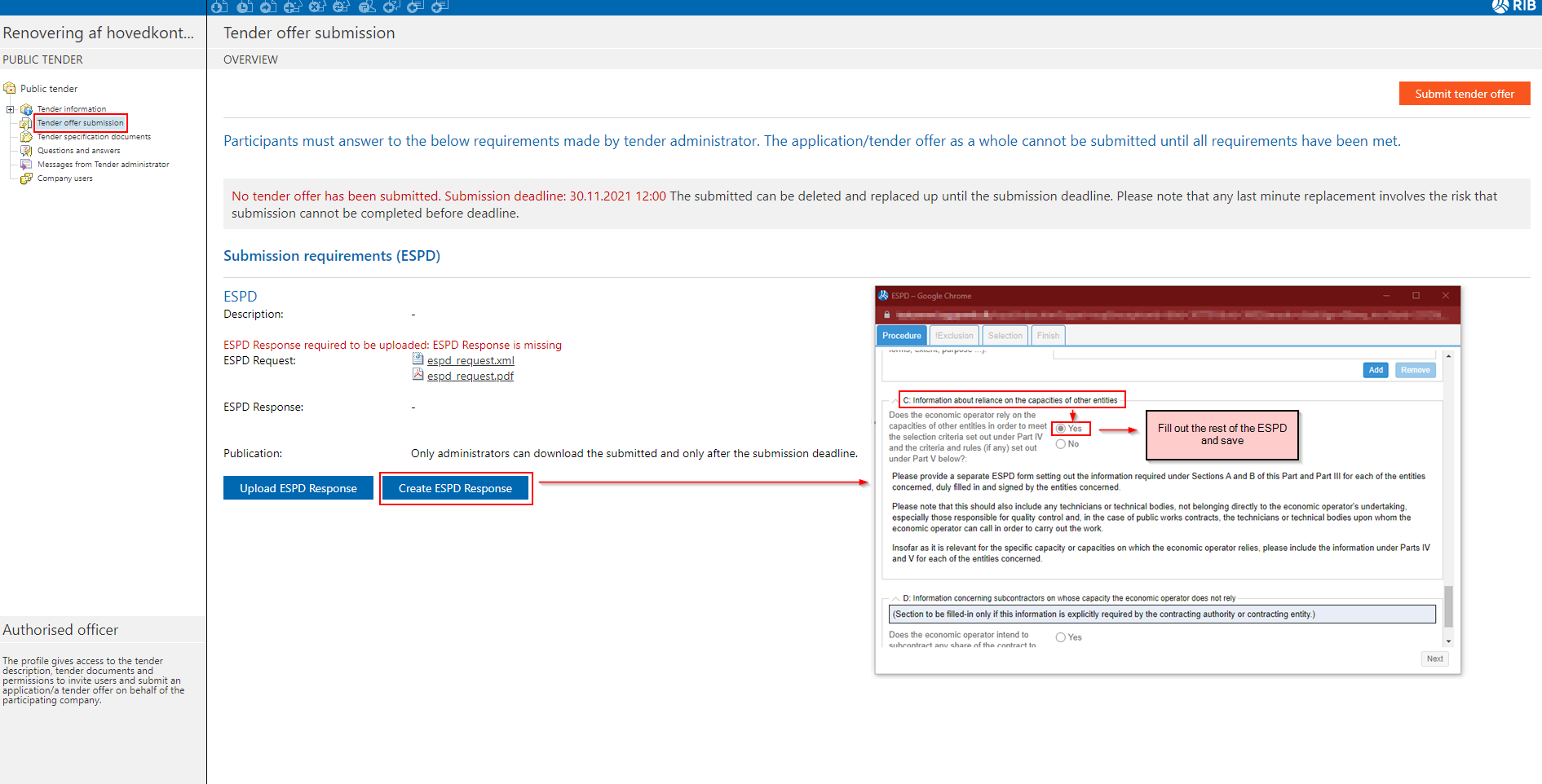Collapse section D concerning subcontractors
The height and width of the screenshot is (784, 1542).
point(895,598)
